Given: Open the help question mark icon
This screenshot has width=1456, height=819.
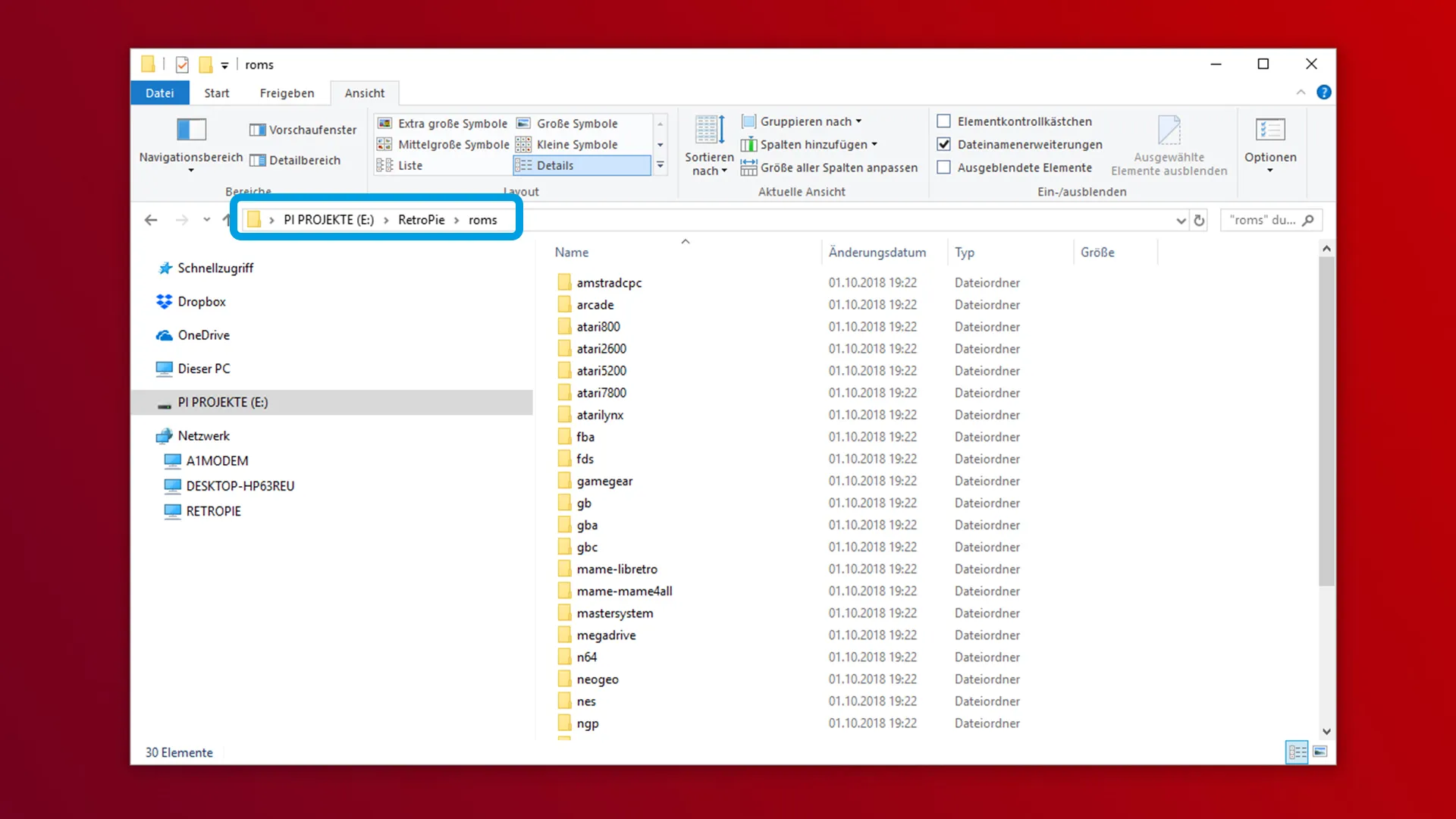Looking at the screenshot, I should pos(1324,93).
